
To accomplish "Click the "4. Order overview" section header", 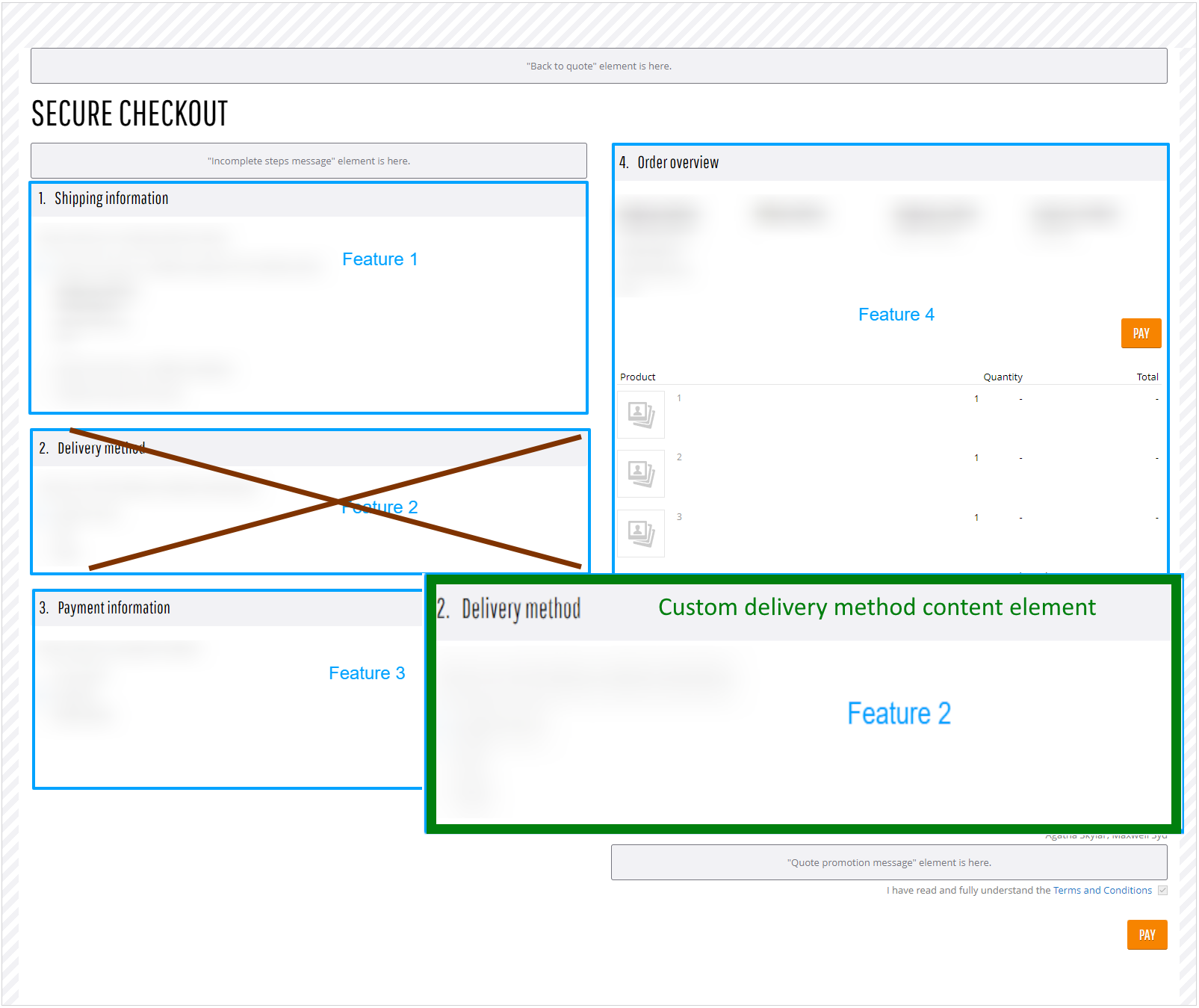I will click(x=890, y=163).
